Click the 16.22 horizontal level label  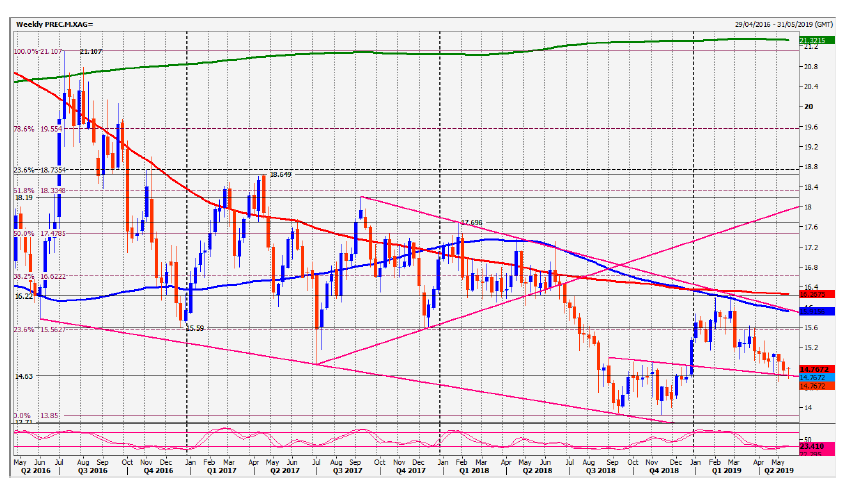tap(23, 296)
